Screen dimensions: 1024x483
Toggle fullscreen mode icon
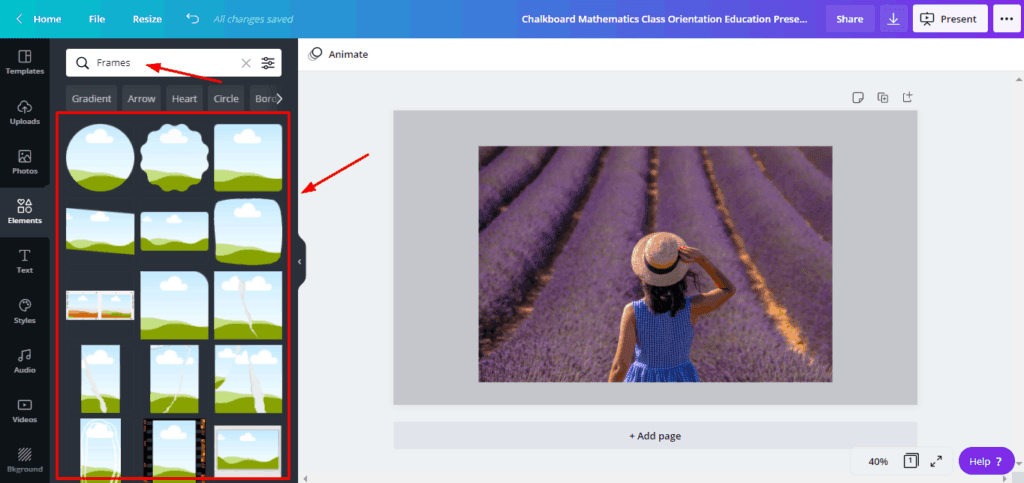(936, 461)
